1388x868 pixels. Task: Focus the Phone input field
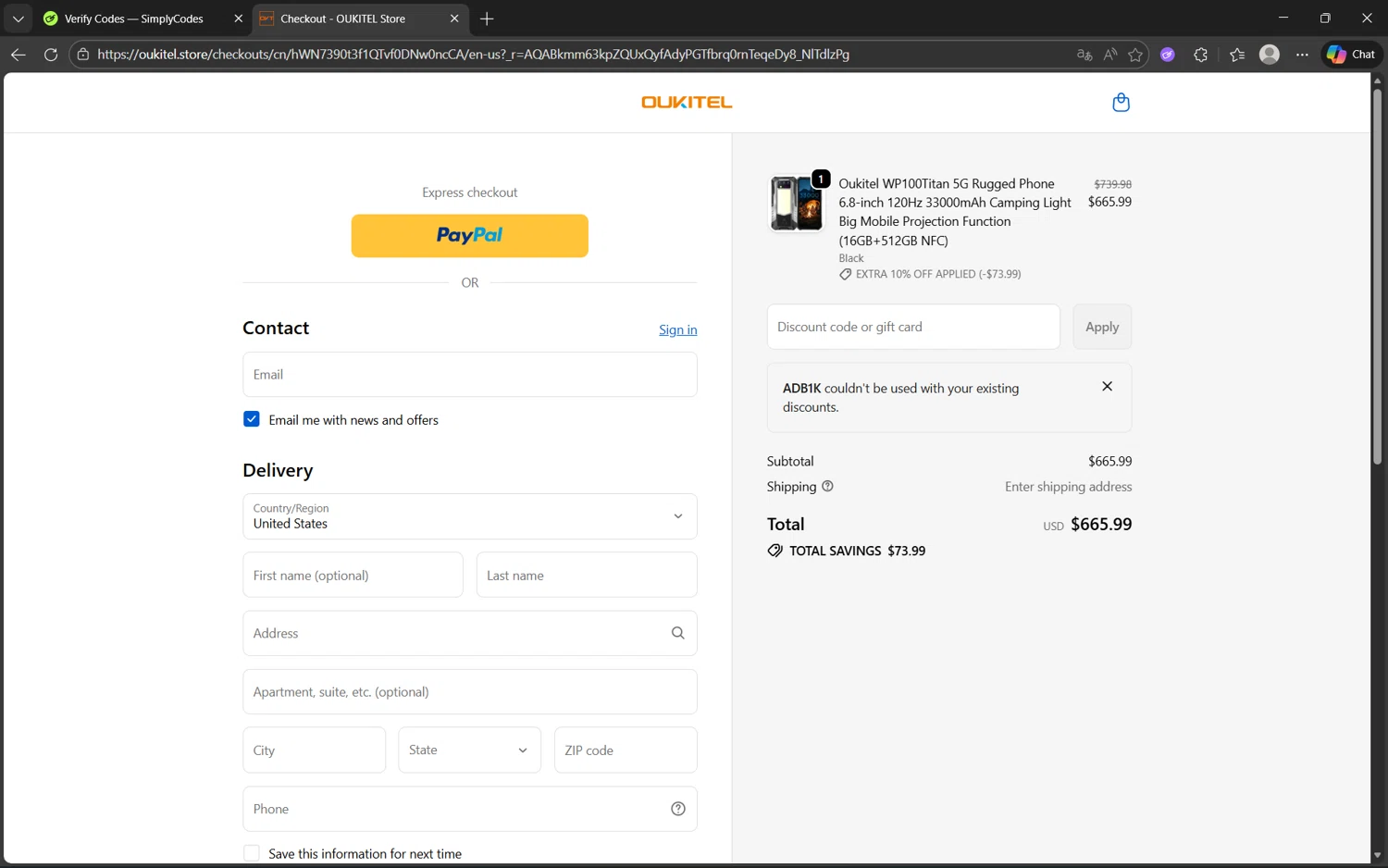[x=470, y=809]
